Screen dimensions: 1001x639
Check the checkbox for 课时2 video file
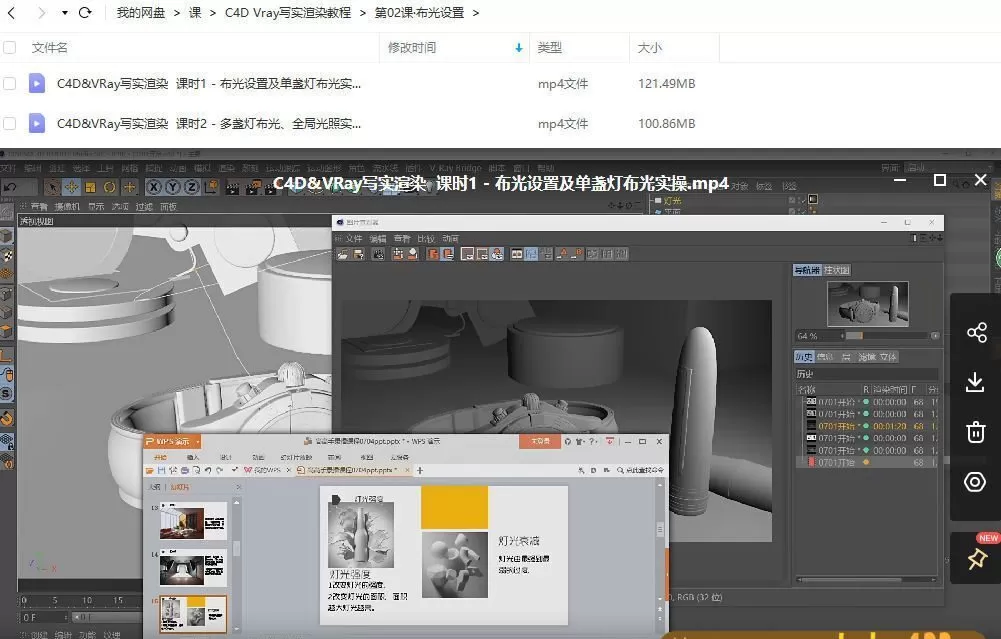(x=10, y=123)
